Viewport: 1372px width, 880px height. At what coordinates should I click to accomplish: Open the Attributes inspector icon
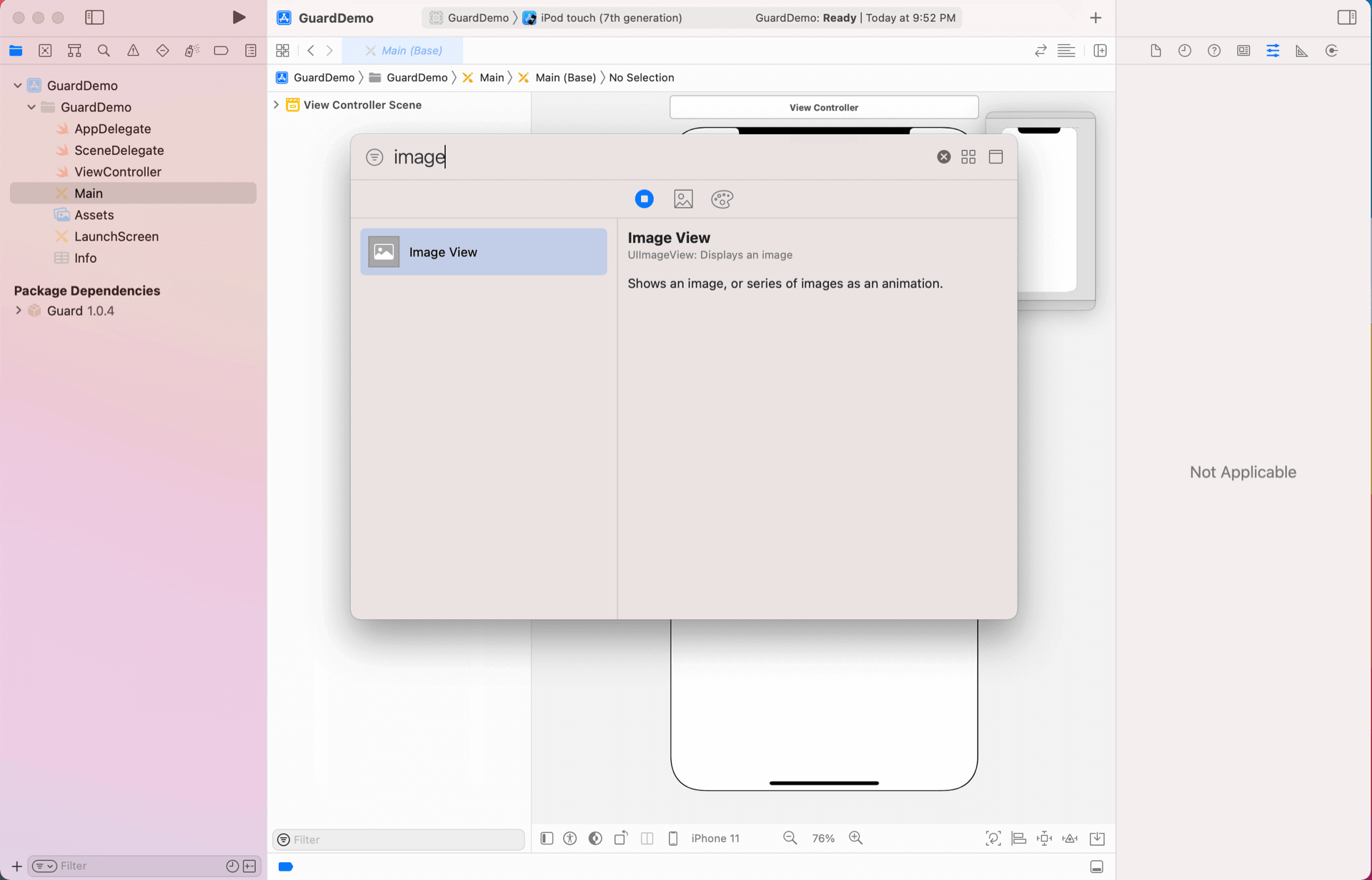tap(1273, 51)
